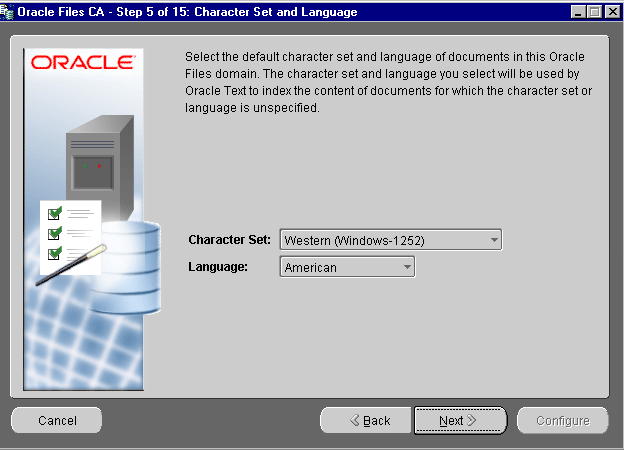The image size is (624, 450).
Task: Click the disabled Configure button
Action: click(563, 421)
